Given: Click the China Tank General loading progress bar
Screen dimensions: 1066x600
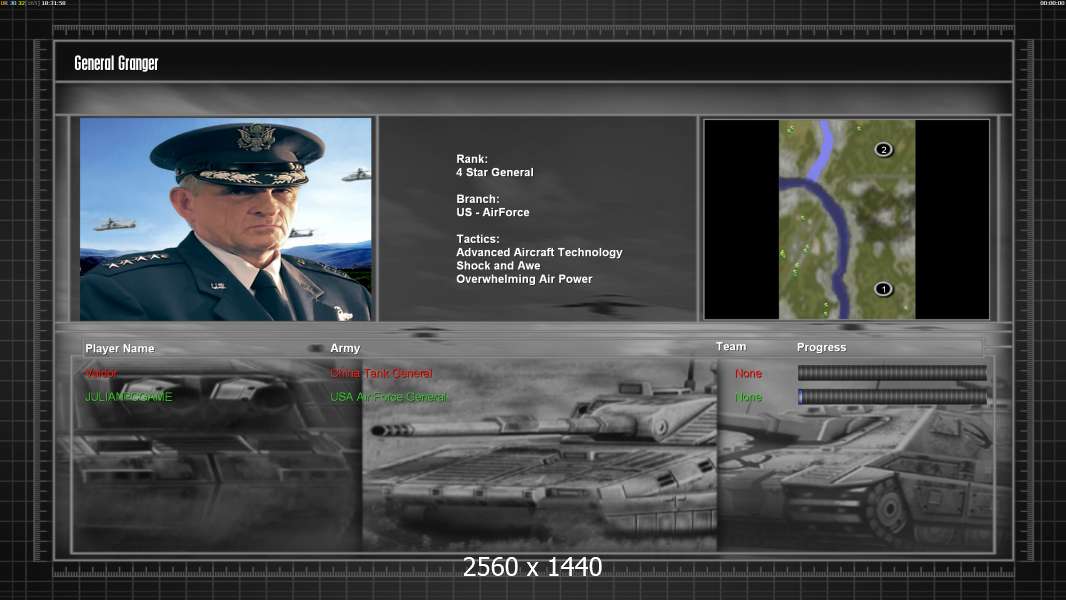Looking at the screenshot, I should tap(892, 372).
